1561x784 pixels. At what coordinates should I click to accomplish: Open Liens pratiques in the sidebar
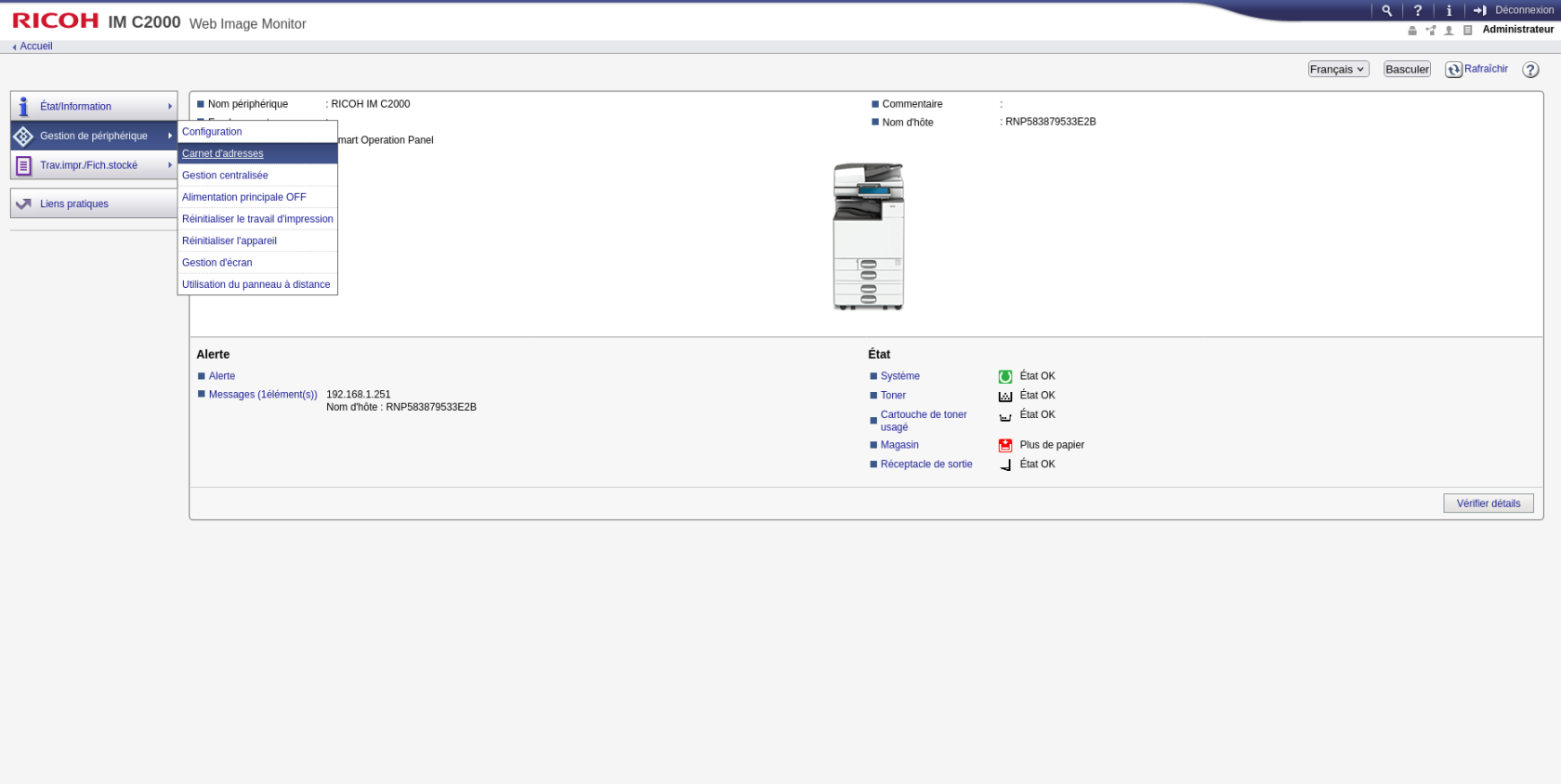(94, 204)
